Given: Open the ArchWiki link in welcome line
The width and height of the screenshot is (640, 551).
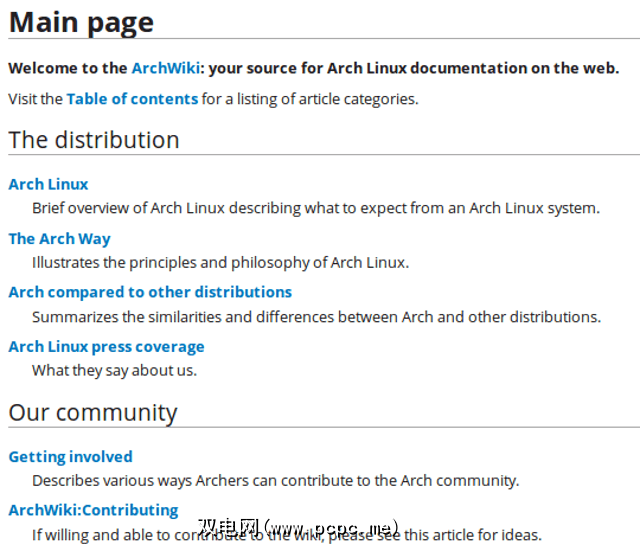Looking at the screenshot, I should pyautogui.click(x=164, y=68).
